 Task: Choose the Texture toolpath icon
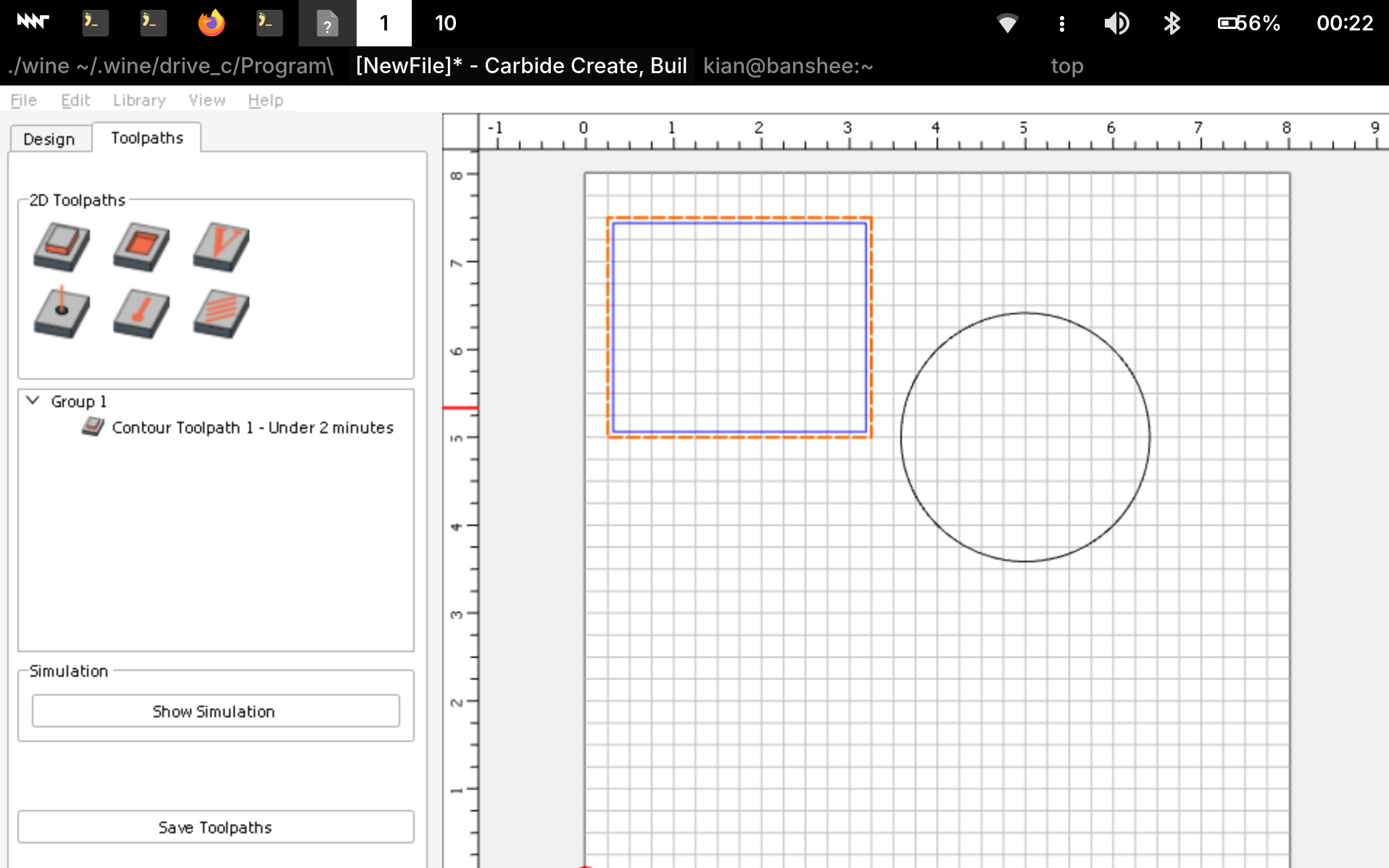click(221, 313)
